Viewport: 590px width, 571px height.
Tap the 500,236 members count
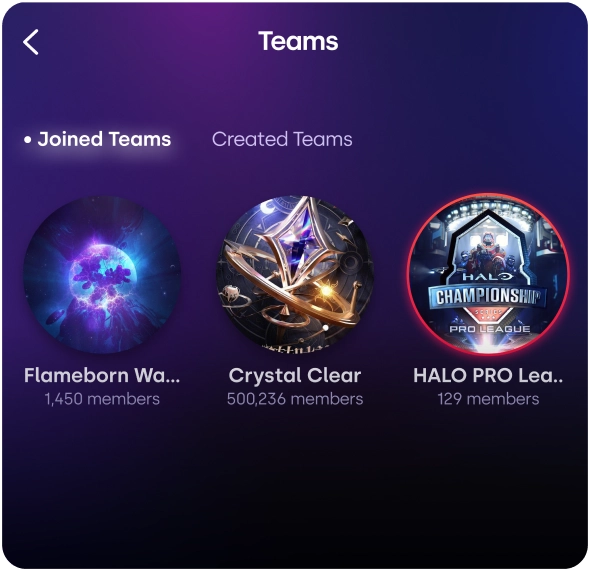pos(295,399)
